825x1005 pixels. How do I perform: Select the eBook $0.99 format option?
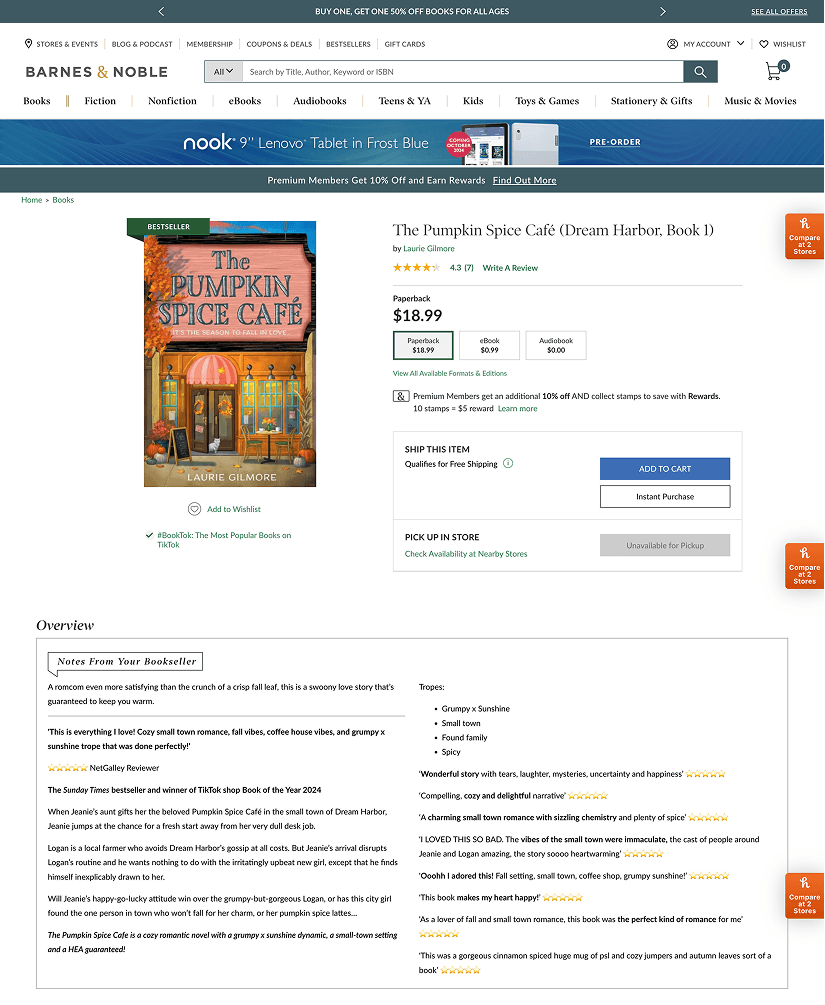[x=489, y=345]
